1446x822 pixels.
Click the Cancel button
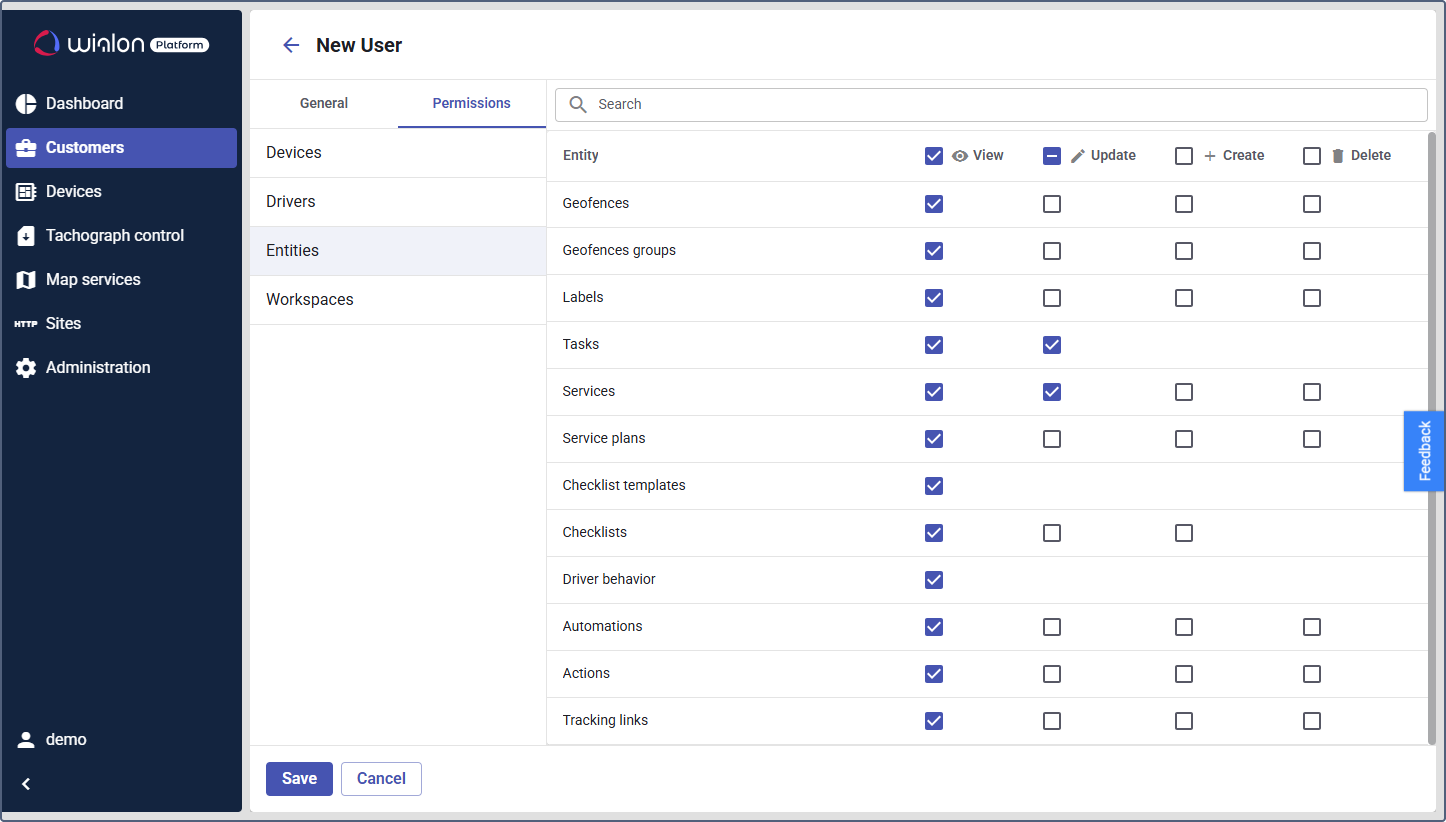point(381,779)
